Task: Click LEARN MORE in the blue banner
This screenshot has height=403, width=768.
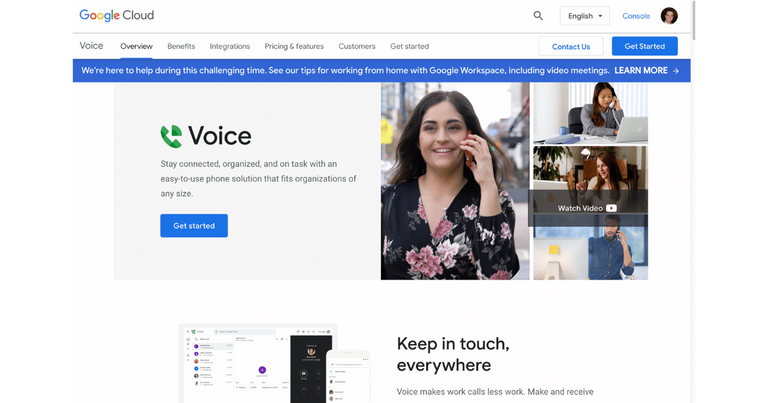Action: (641, 71)
